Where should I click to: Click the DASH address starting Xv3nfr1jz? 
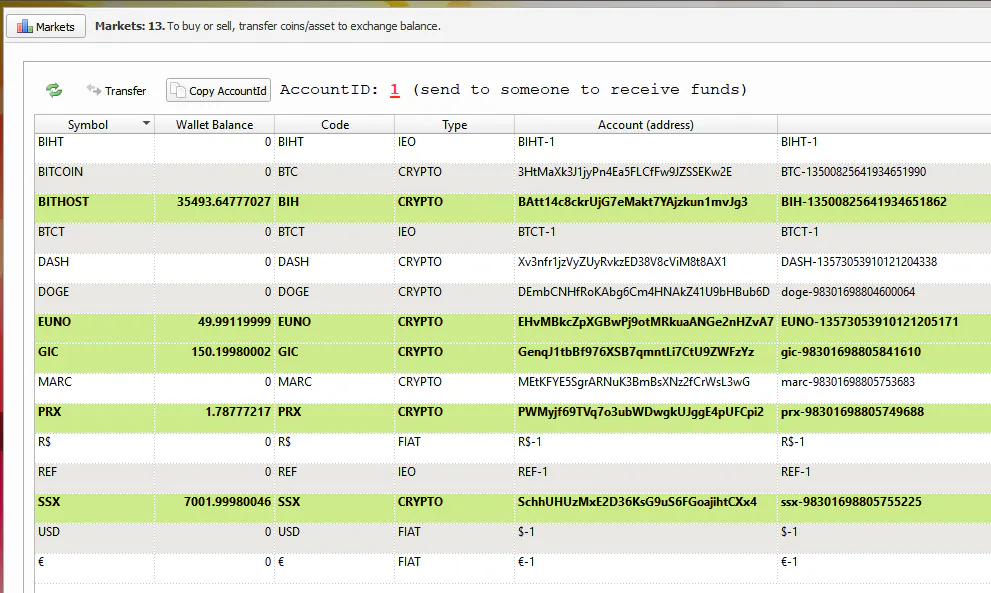point(622,262)
